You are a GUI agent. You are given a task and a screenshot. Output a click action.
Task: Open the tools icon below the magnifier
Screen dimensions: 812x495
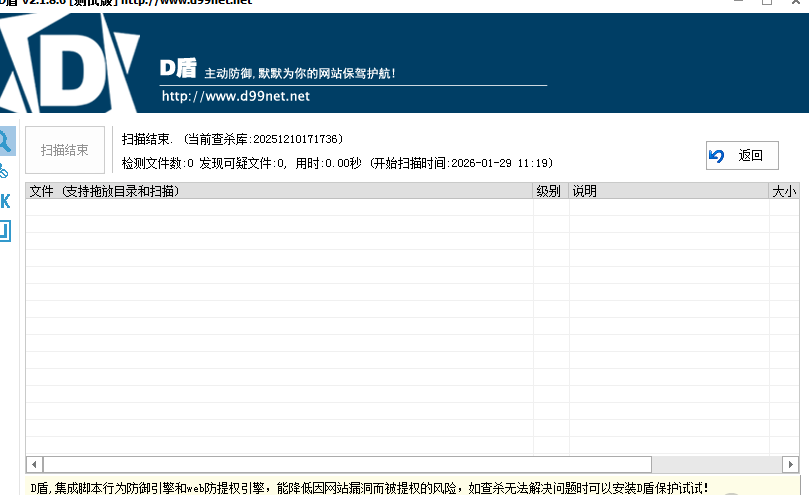click(5, 171)
